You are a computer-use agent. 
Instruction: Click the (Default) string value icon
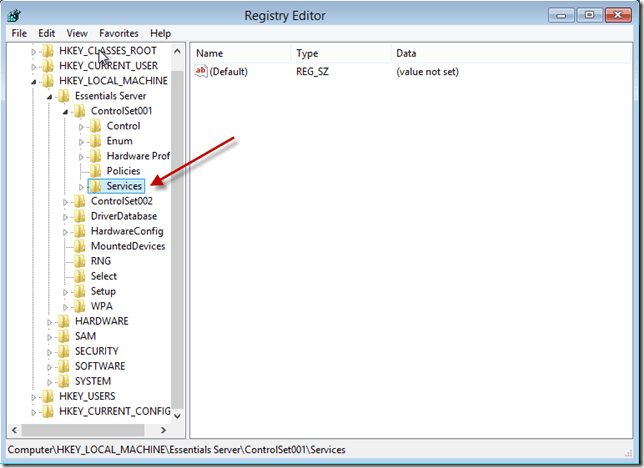[201, 71]
